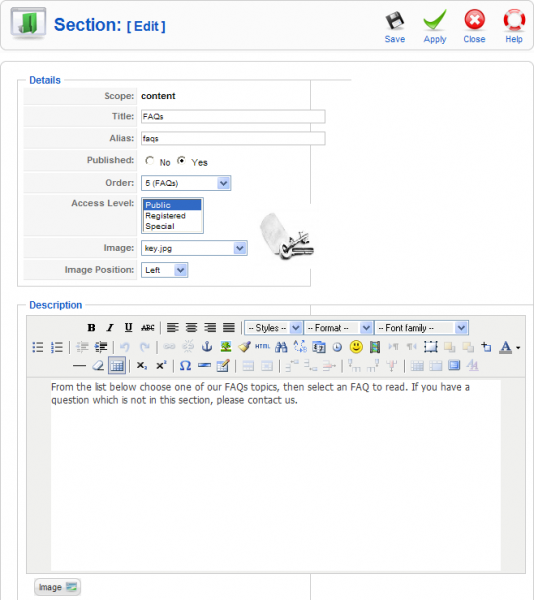Insert an unordered bullet list

pos(38,347)
